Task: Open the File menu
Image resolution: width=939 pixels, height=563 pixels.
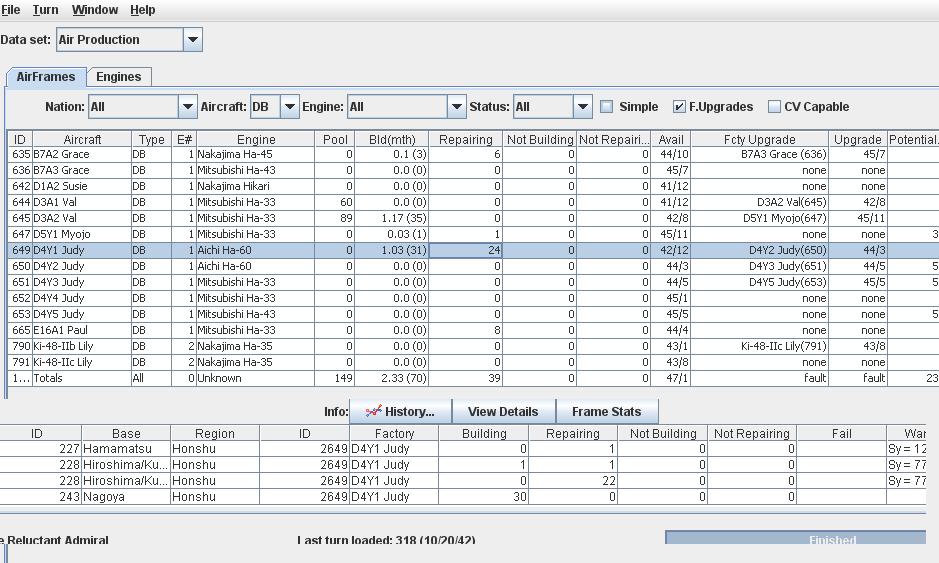Action: click(x=10, y=10)
